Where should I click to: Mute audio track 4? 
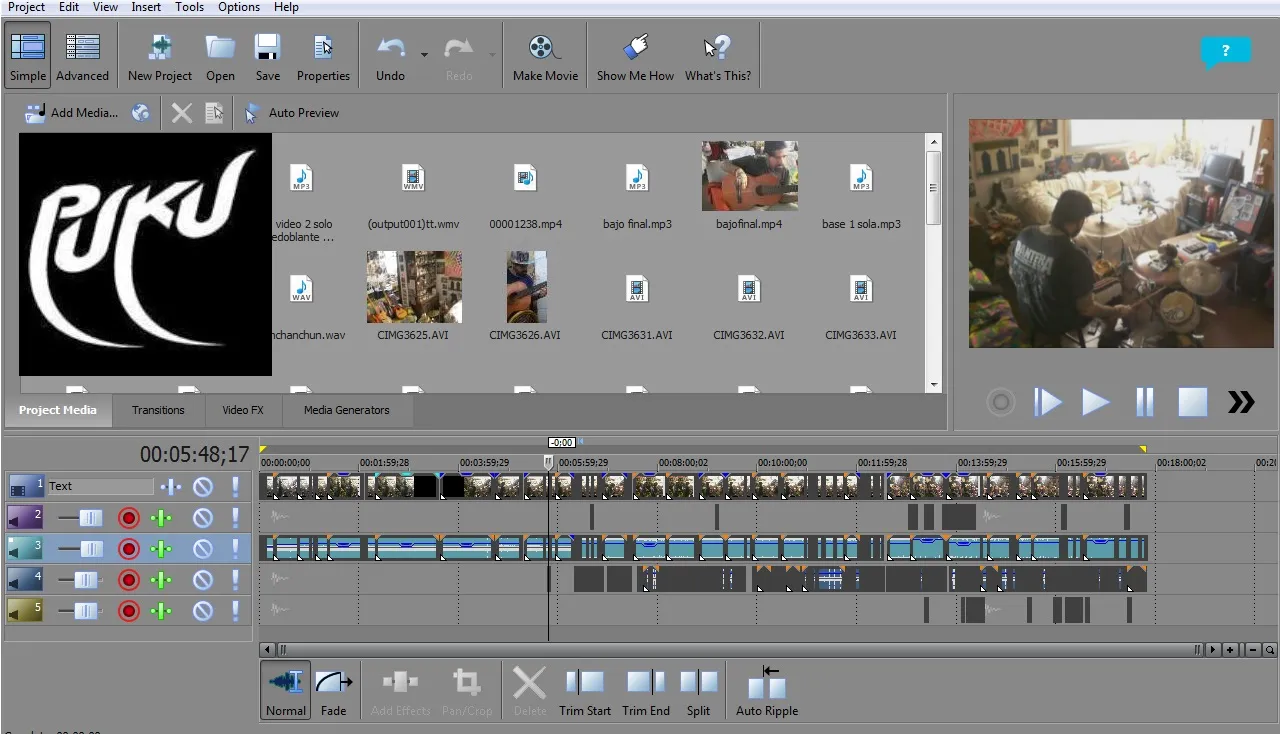(x=203, y=580)
